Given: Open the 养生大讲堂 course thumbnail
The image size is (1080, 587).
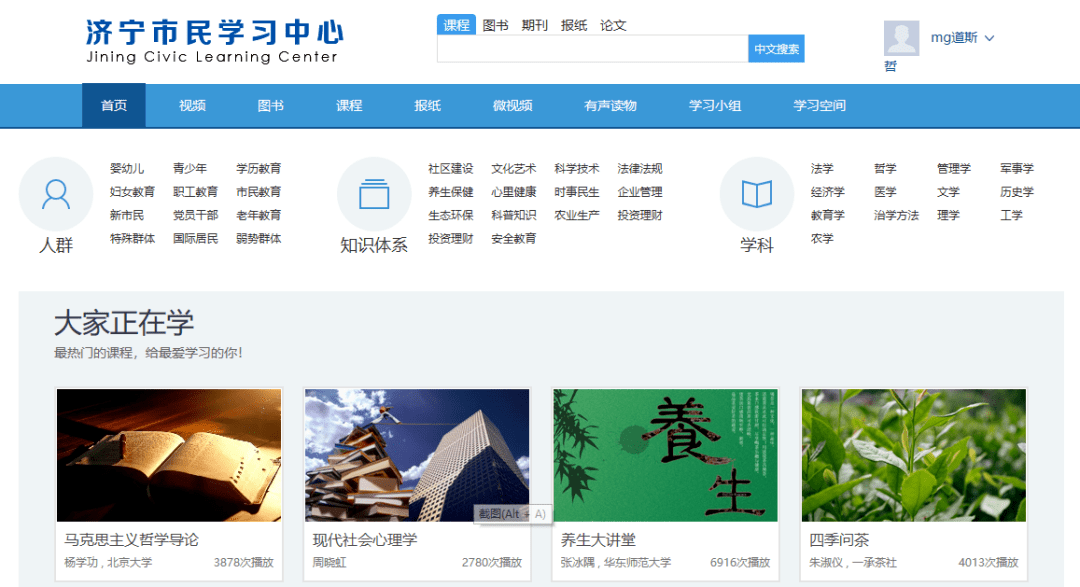Looking at the screenshot, I should (x=665, y=455).
